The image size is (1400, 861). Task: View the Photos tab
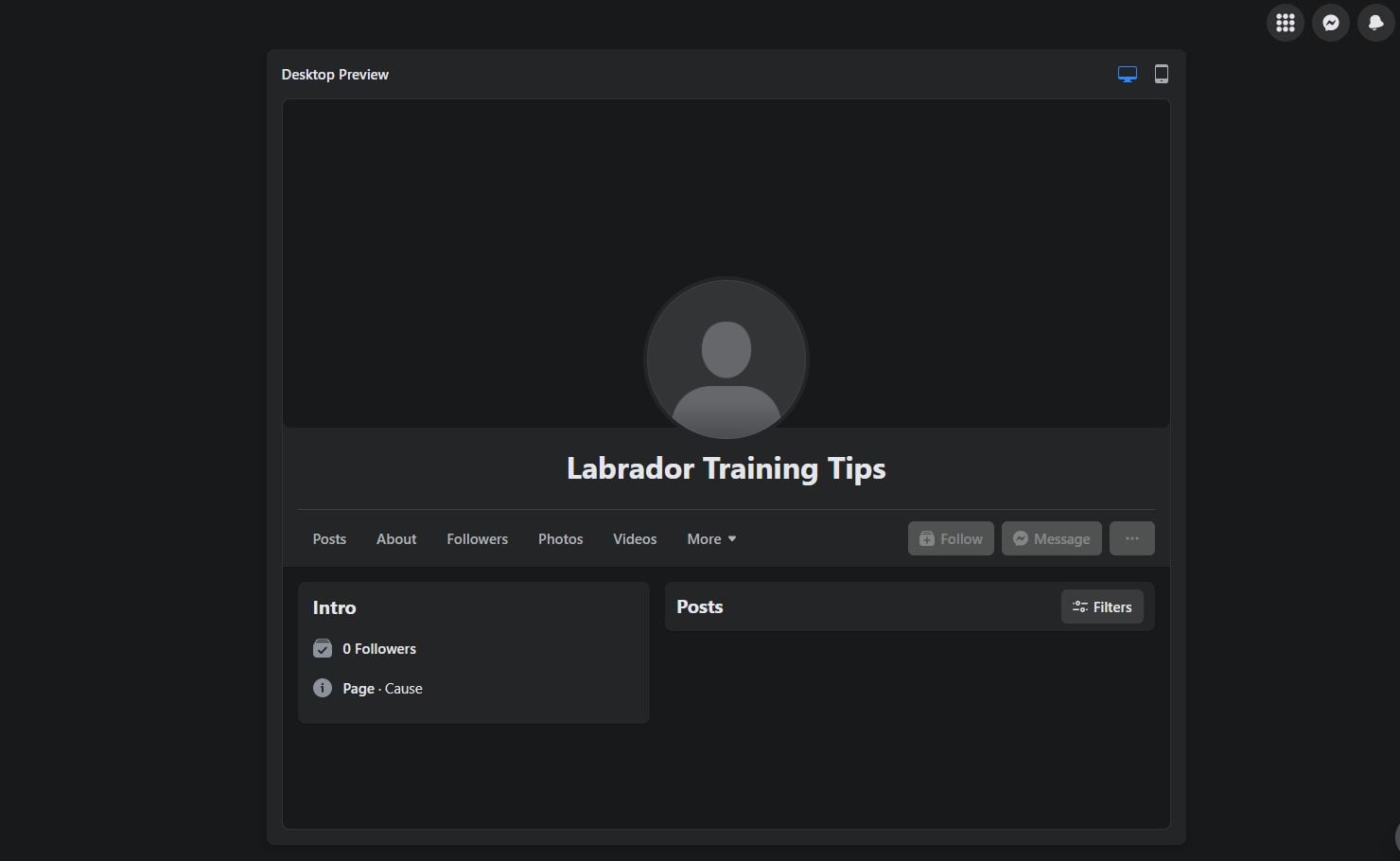pos(560,539)
